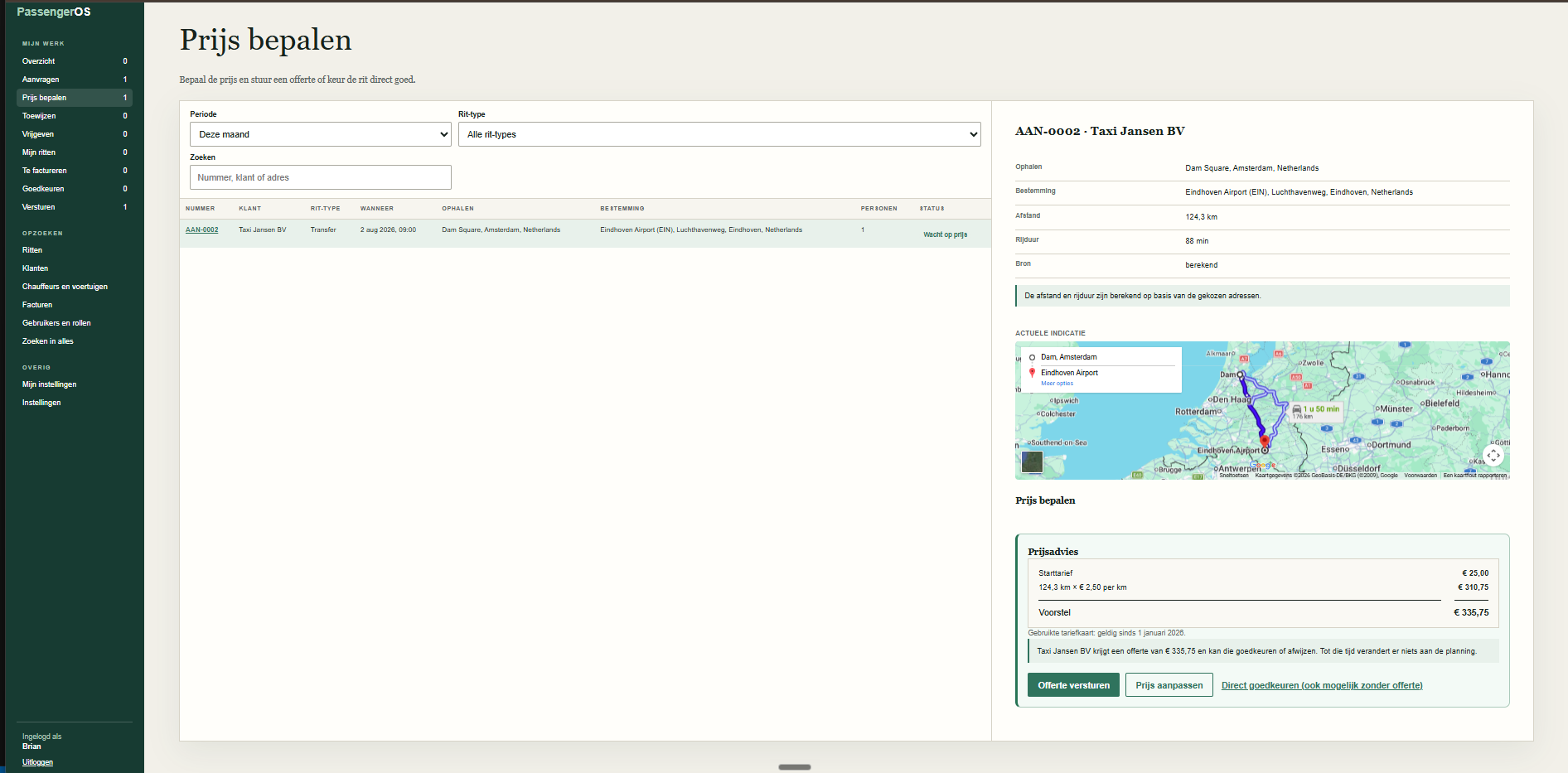Viewport: 1568px width, 773px height.
Task: Click the Dam start point marker on map
Action: 1241,375
